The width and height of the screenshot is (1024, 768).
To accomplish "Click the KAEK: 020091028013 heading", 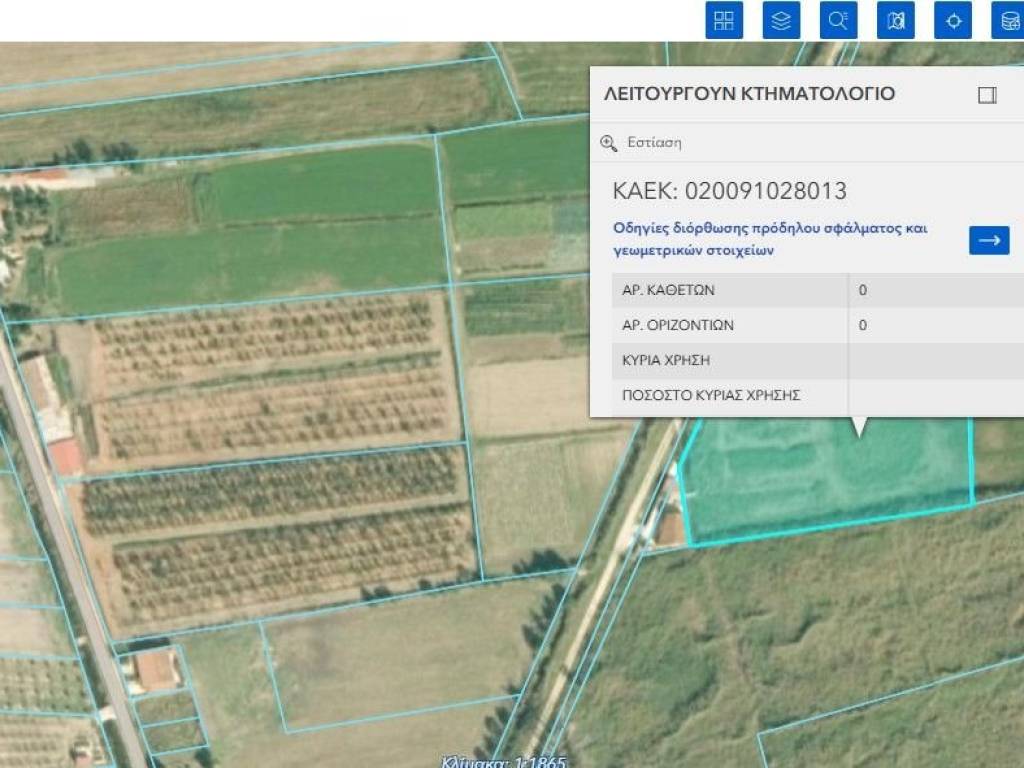I will tap(729, 191).
